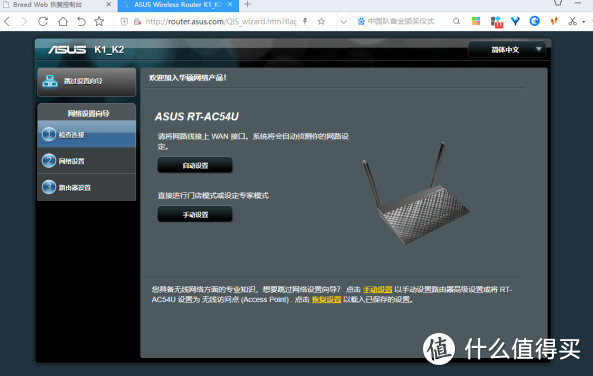593x376 pixels.
Task: Click the browser forward arrow
Action: pyautogui.click(x=25, y=22)
